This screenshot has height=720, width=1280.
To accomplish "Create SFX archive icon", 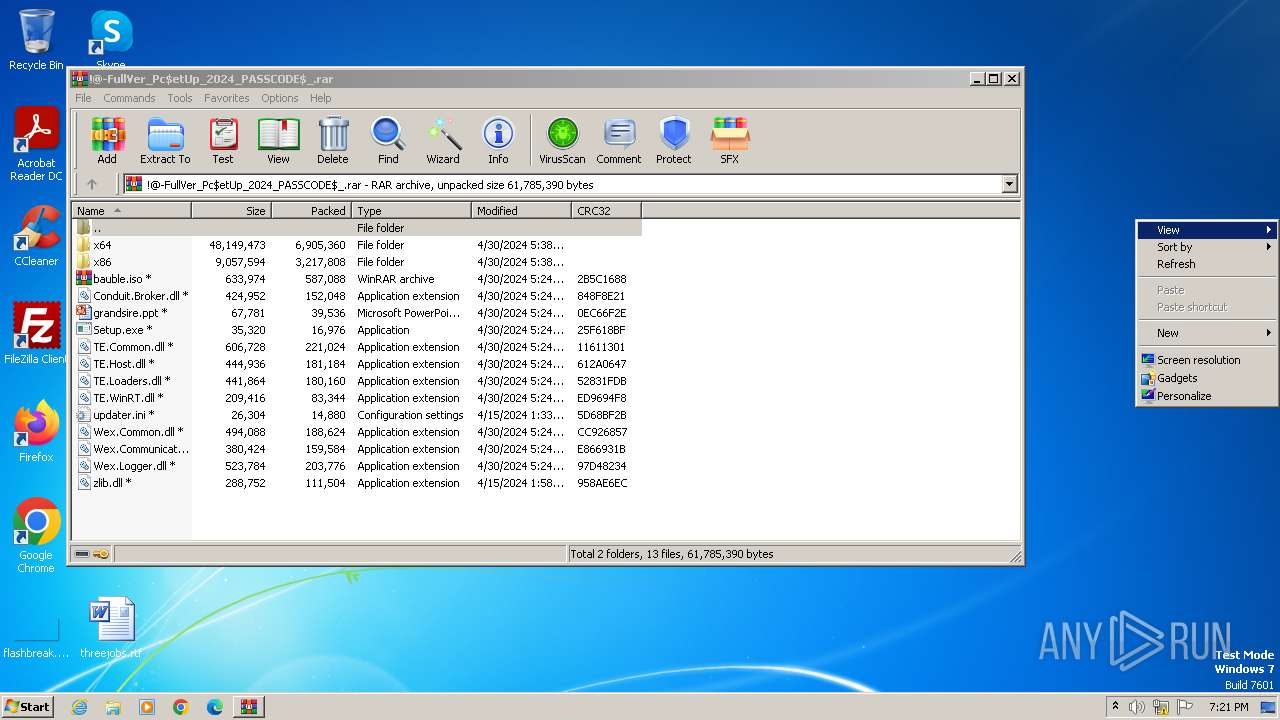I will pyautogui.click(x=730, y=140).
